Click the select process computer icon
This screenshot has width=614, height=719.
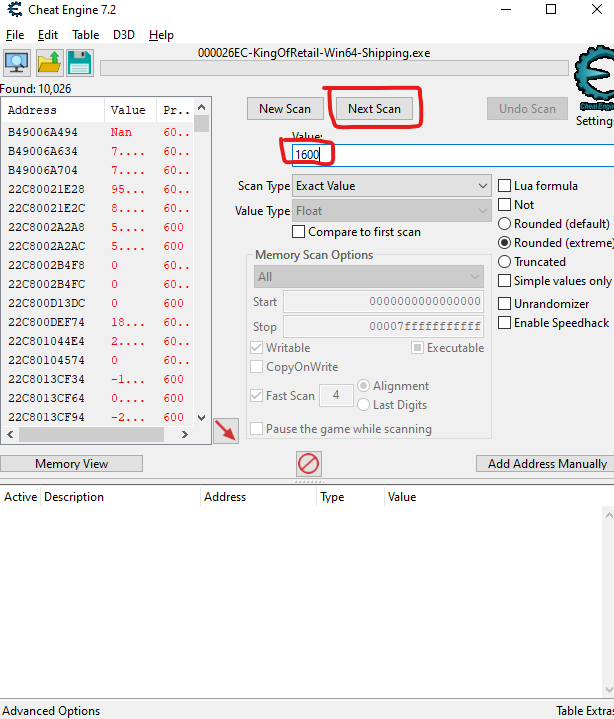17,63
